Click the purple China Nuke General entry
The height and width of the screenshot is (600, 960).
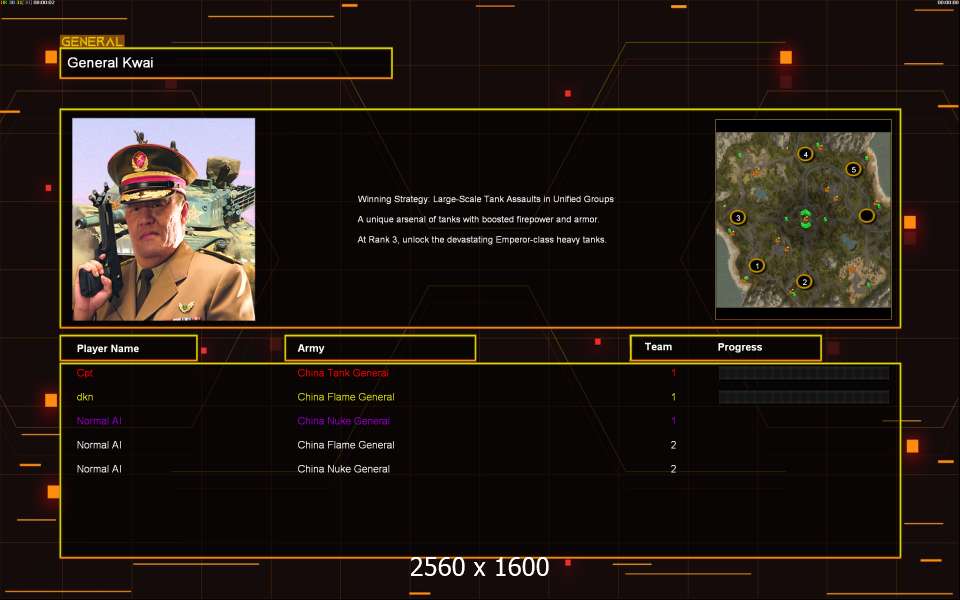pos(343,421)
